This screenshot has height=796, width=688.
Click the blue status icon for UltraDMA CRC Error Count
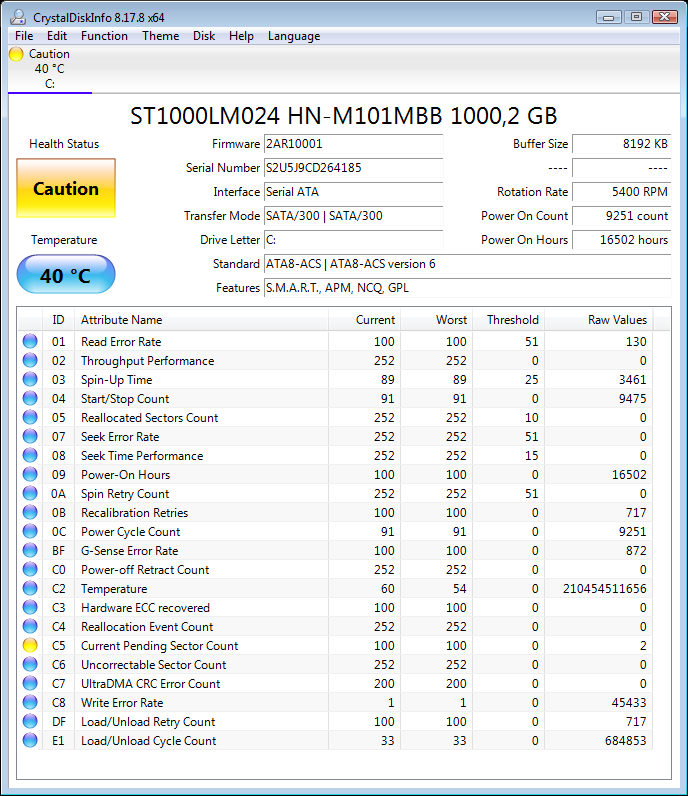30,683
